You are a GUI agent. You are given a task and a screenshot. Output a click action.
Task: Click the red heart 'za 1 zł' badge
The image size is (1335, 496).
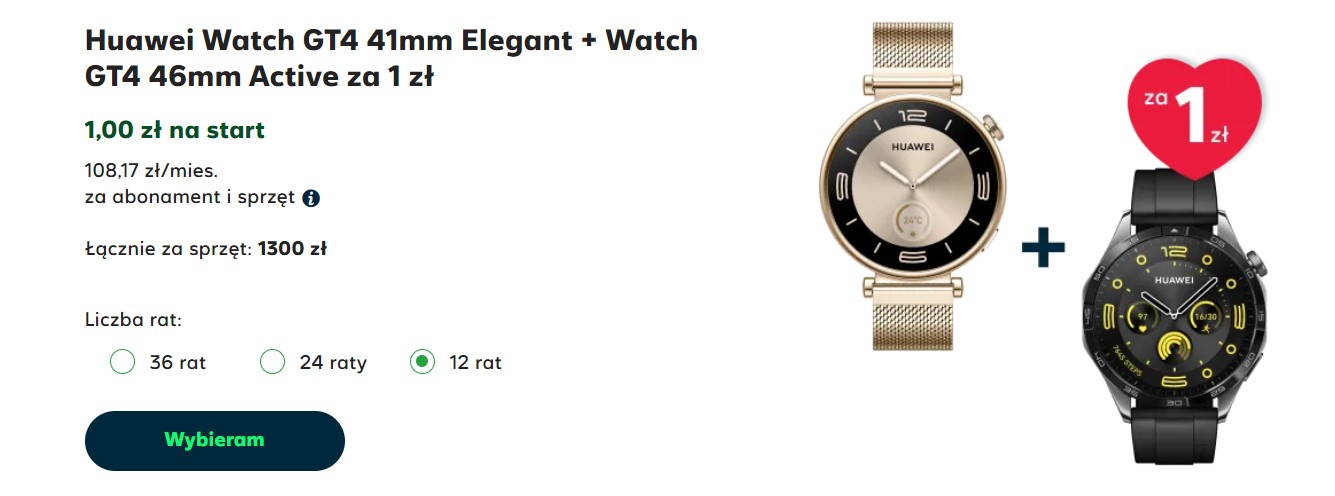tap(1194, 117)
